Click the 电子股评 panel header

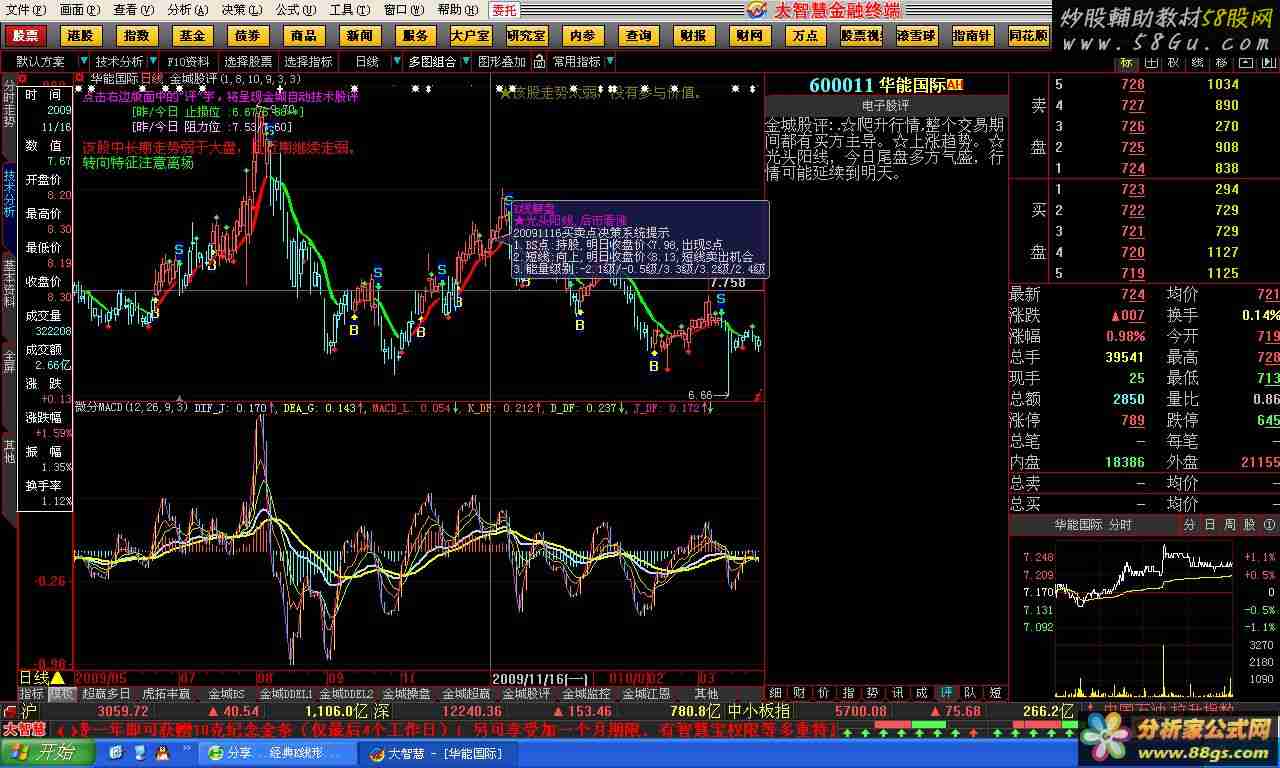(x=886, y=105)
